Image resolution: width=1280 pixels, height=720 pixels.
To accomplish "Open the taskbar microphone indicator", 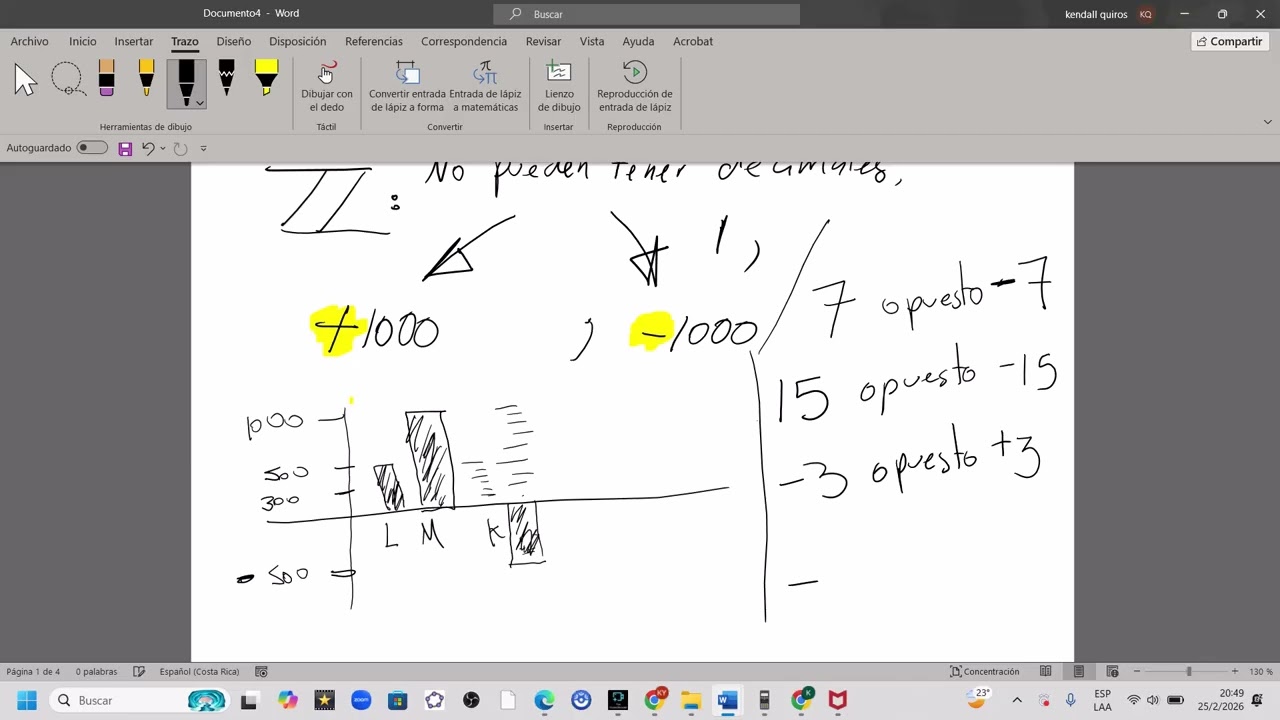I will tap(1071, 700).
